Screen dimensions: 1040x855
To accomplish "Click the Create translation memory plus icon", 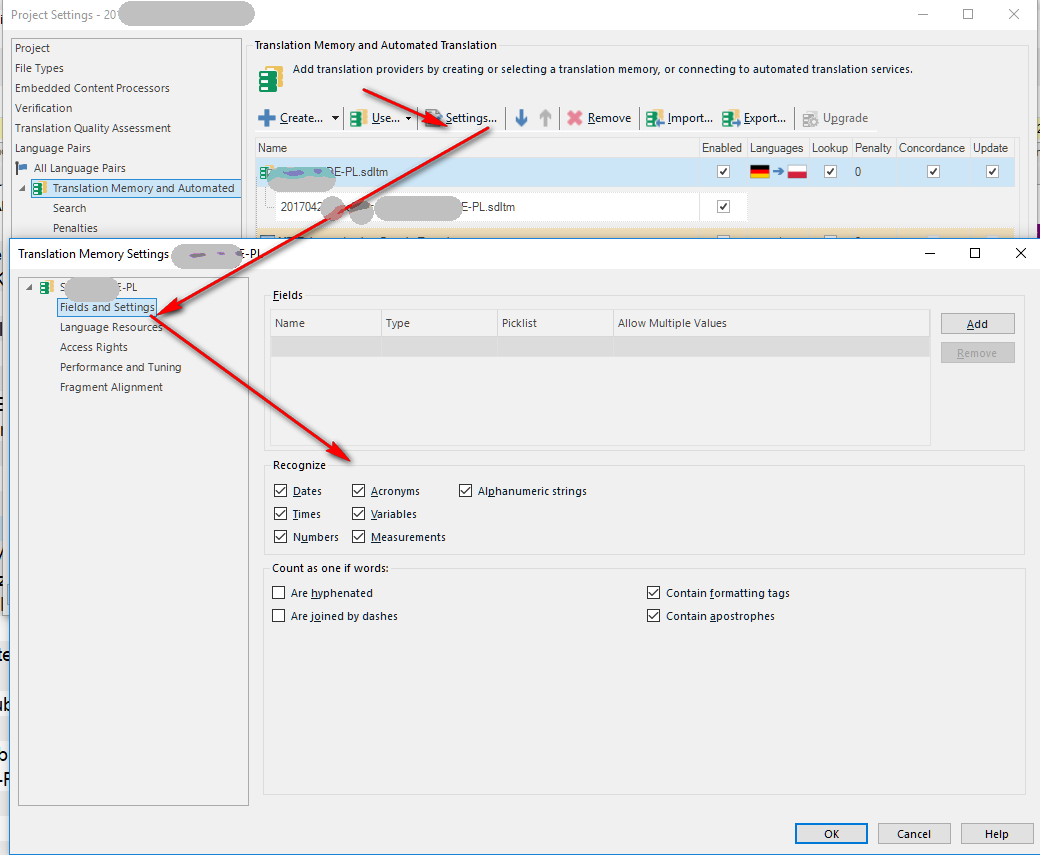I will tap(267, 118).
